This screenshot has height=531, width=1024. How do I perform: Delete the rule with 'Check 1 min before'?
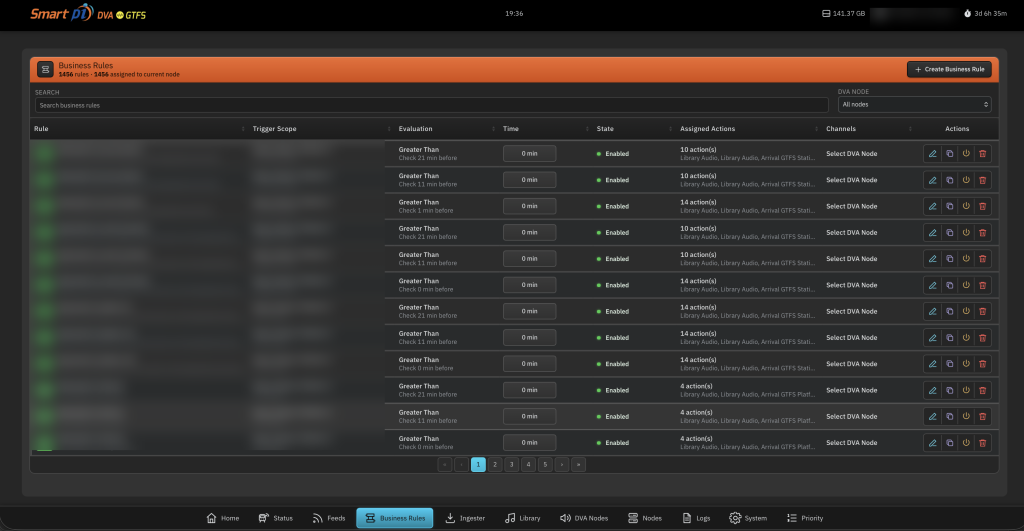point(982,206)
